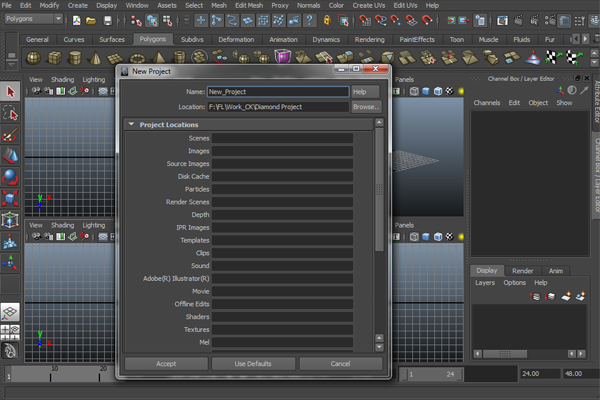Click Accept in New Project dialog
Image resolution: width=600 pixels, height=400 pixels.
point(166,364)
